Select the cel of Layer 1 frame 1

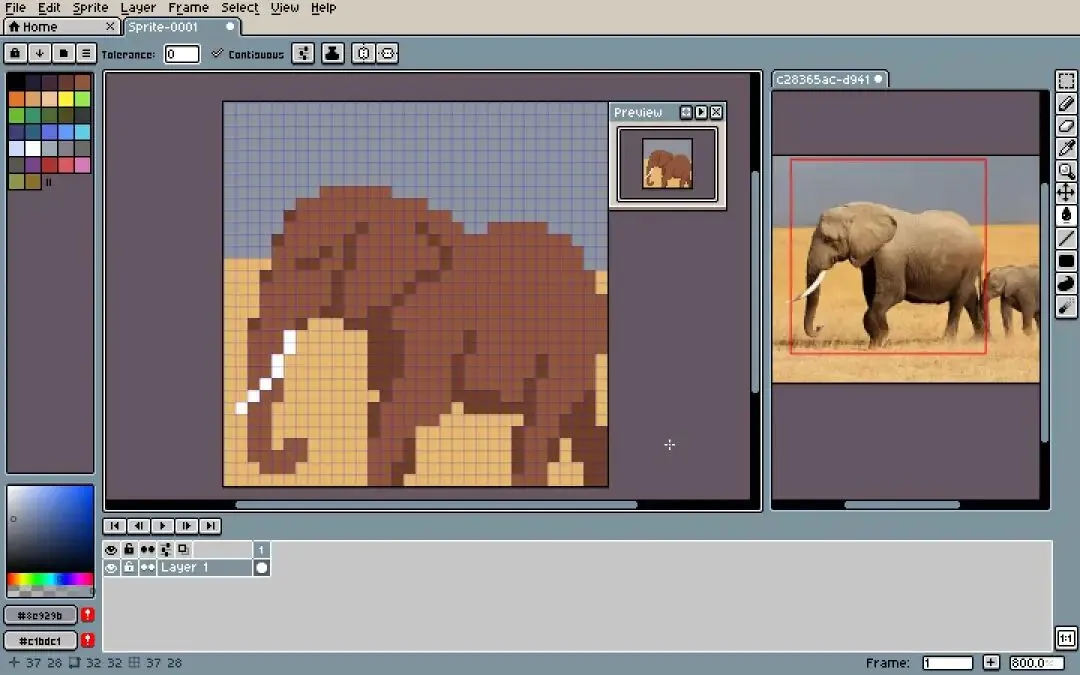pyautogui.click(x=262, y=568)
